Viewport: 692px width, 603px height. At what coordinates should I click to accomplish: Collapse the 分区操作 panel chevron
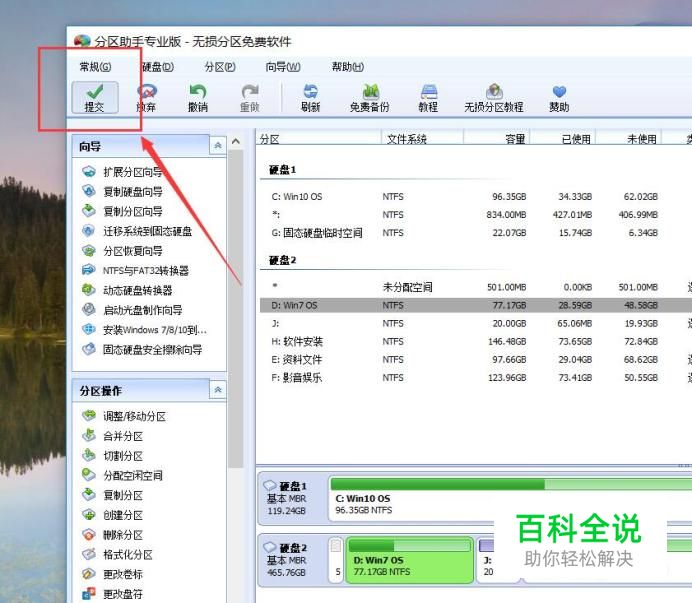(218, 390)
